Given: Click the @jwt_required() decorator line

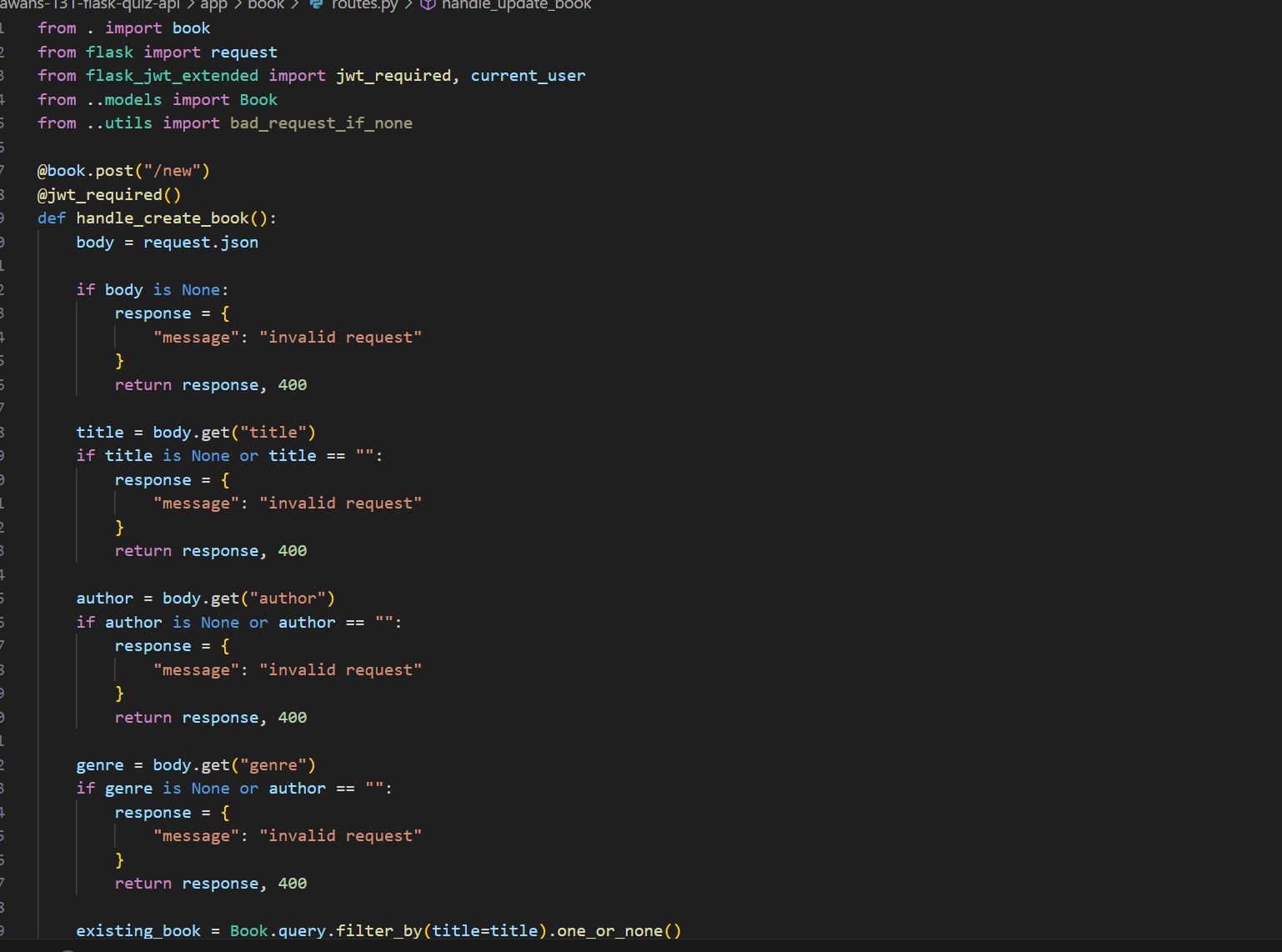Looking at the screenshot, I should [x=108, y=194].
